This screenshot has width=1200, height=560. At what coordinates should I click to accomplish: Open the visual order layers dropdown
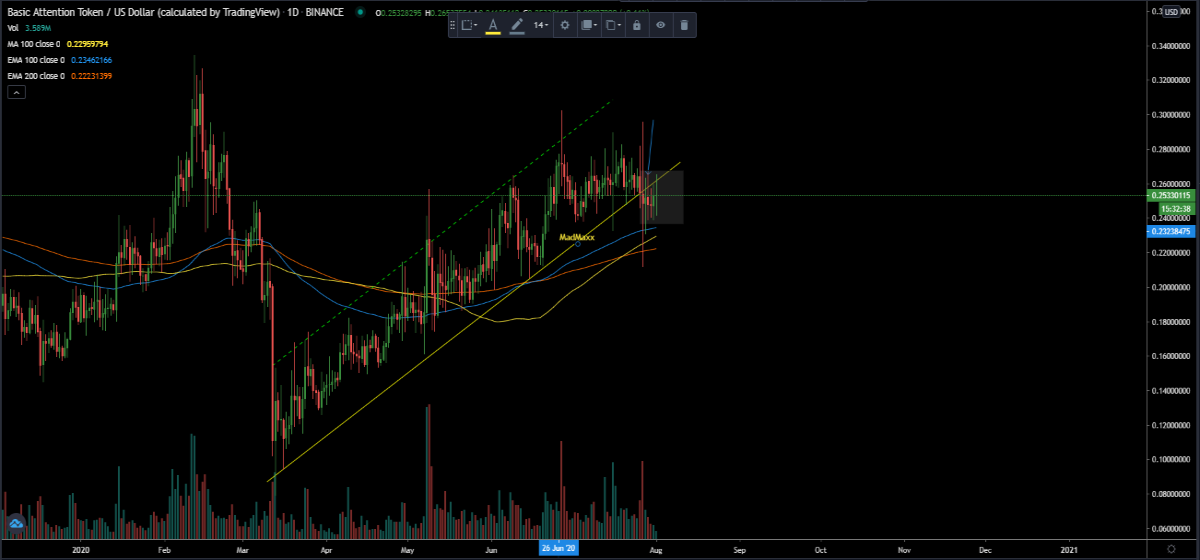tap(589, 25)
